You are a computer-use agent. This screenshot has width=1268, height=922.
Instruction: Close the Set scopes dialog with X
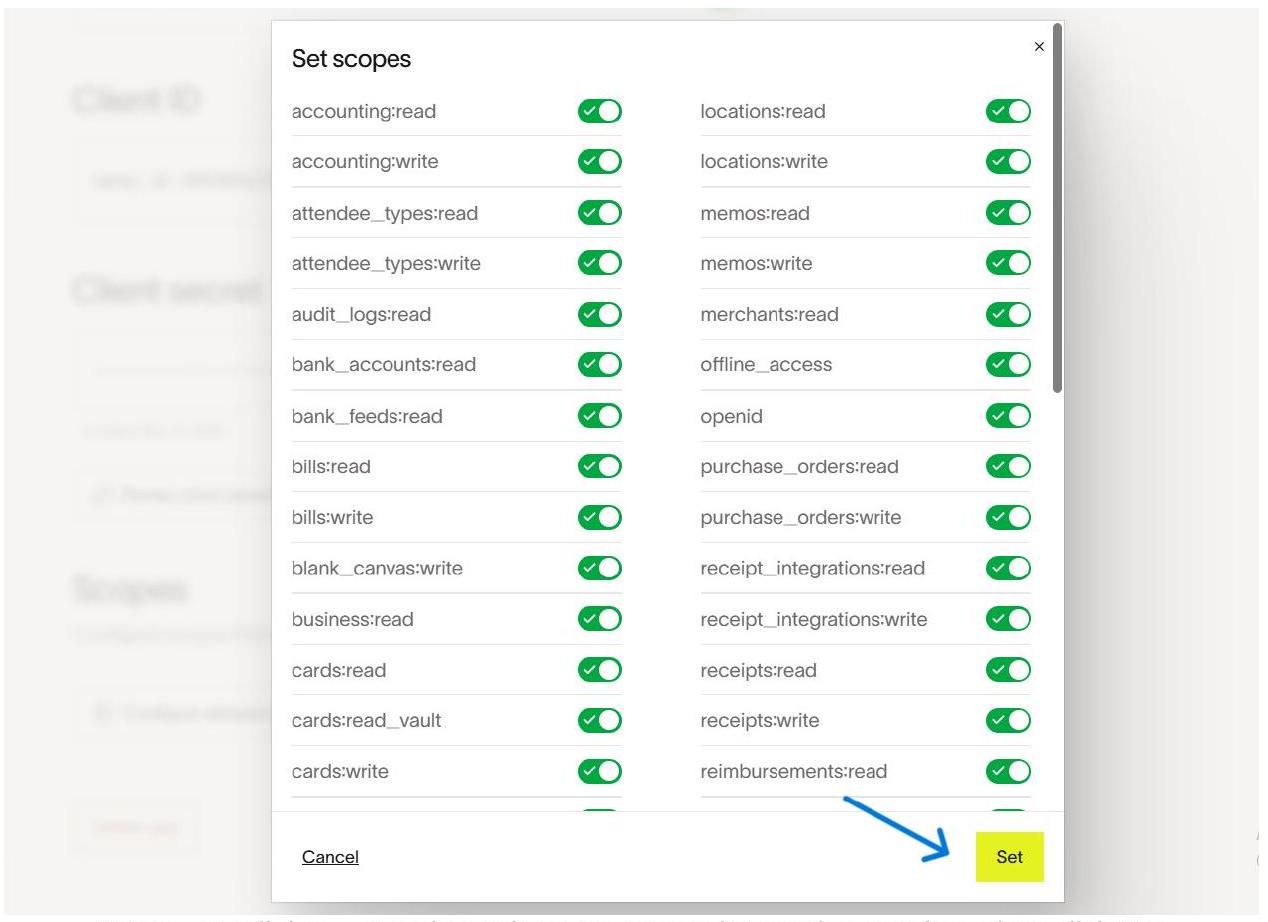pos(1039,47)
